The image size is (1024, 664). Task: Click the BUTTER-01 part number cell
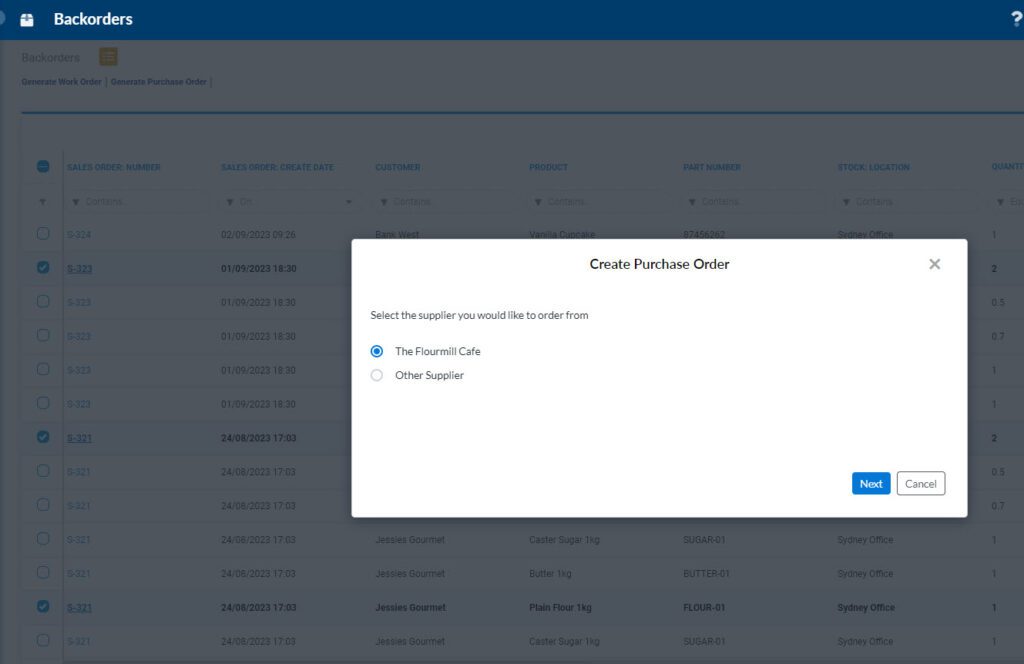(x=707, y=573)
